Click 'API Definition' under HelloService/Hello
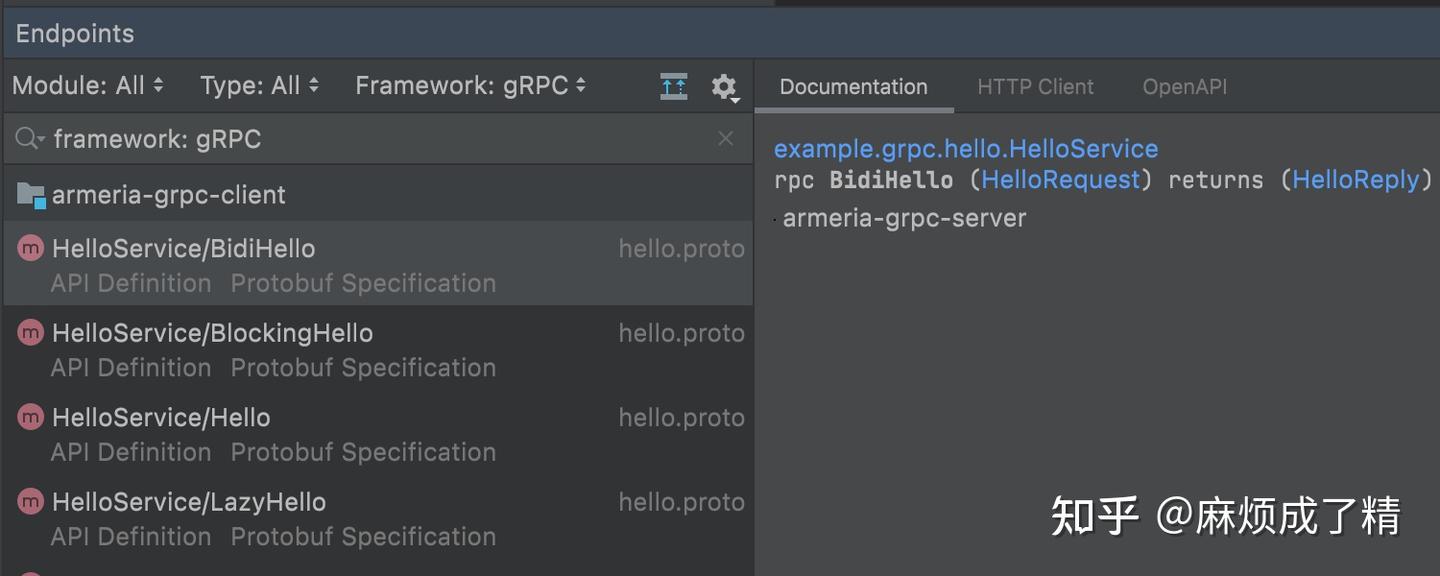The height and width of the screenshot is (576, 1440). pyautogui.click(x=131, y=452)
